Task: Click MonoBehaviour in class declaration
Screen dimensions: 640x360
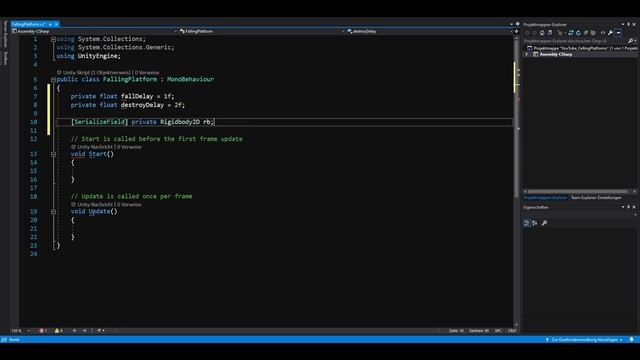Action: pyautogui.click(x=190, y=79)
